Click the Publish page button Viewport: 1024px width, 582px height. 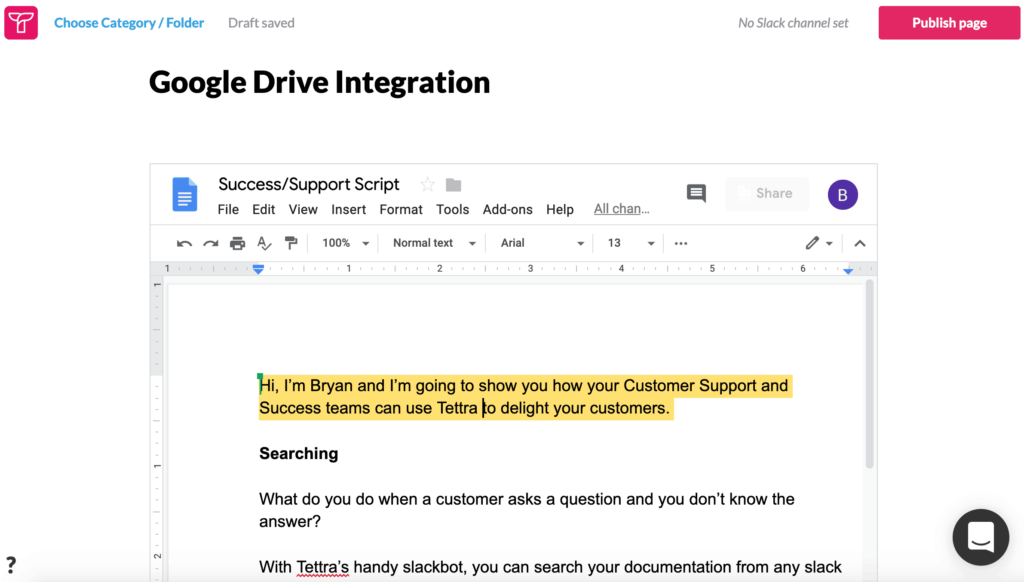click(x=949, y=23)
